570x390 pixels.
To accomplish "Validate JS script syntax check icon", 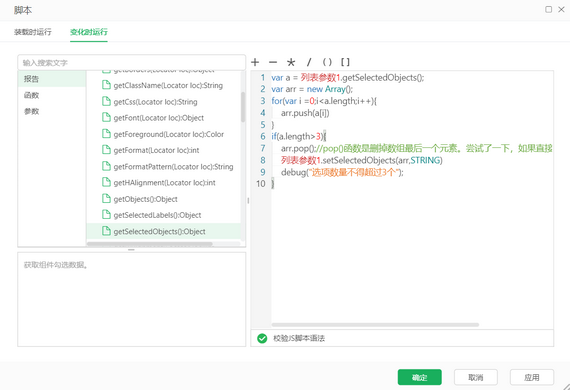I will [x=262, y=338].
